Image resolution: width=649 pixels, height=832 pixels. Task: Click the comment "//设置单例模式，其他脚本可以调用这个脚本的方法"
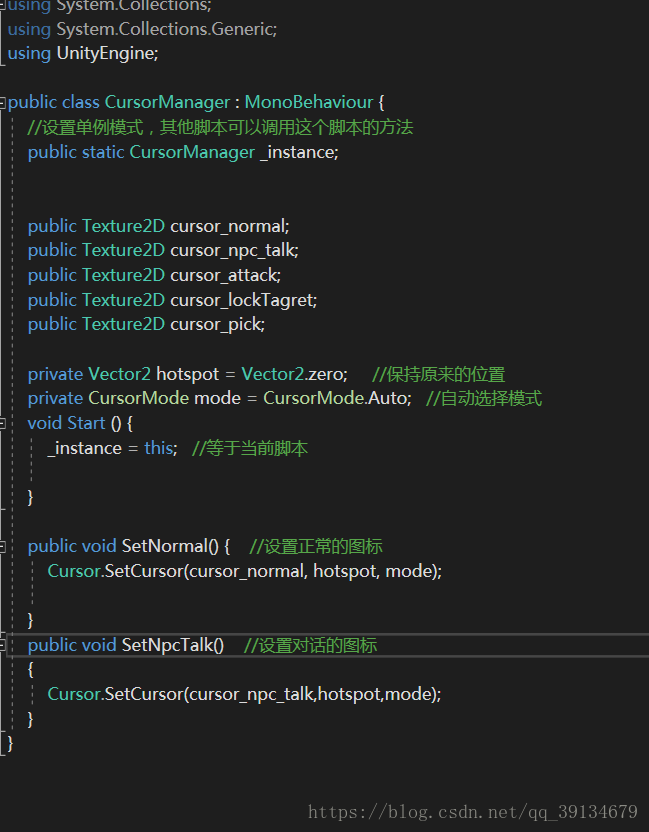click(x=220, y=127)
